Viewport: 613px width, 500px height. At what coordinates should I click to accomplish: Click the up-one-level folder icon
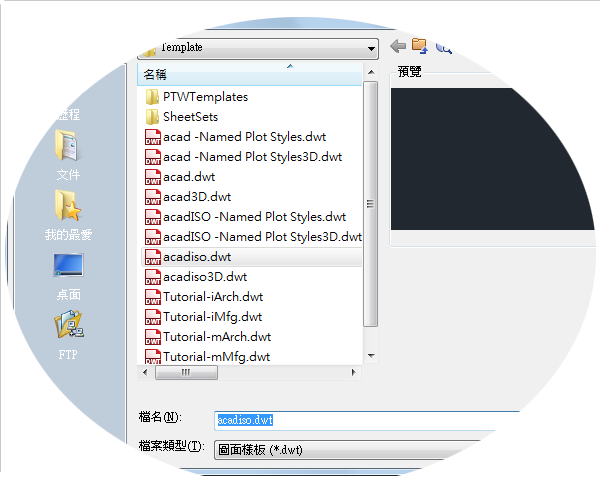pyautogui.click(x=420, y=46)
